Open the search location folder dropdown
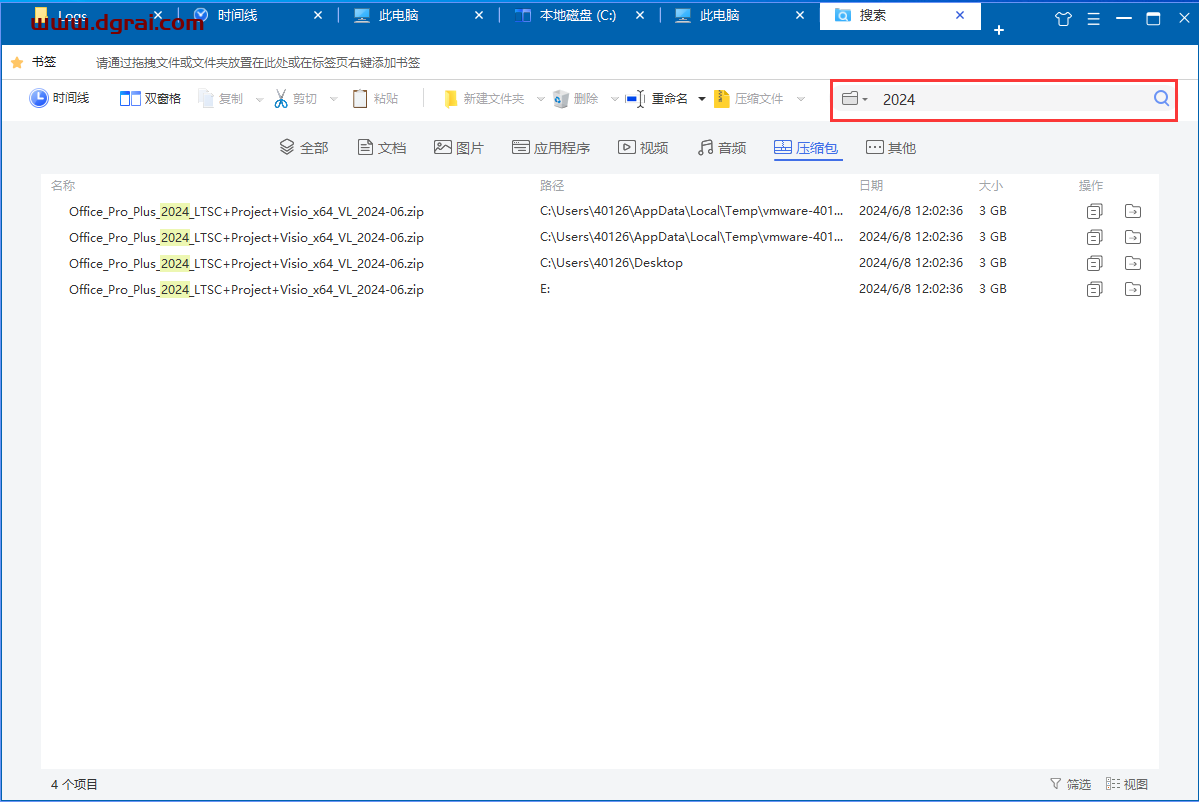 854,99
